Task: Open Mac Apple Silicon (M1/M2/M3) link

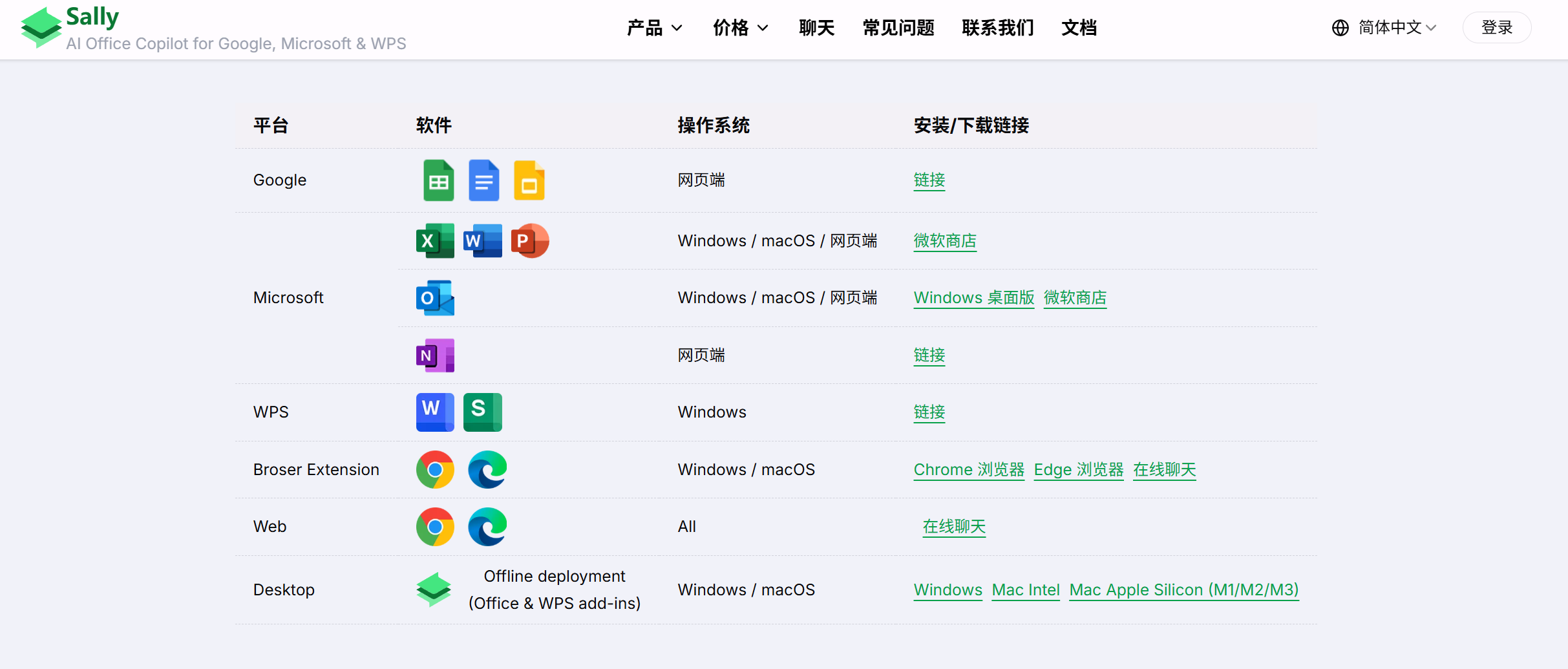Action: (x=1184, y=590)
